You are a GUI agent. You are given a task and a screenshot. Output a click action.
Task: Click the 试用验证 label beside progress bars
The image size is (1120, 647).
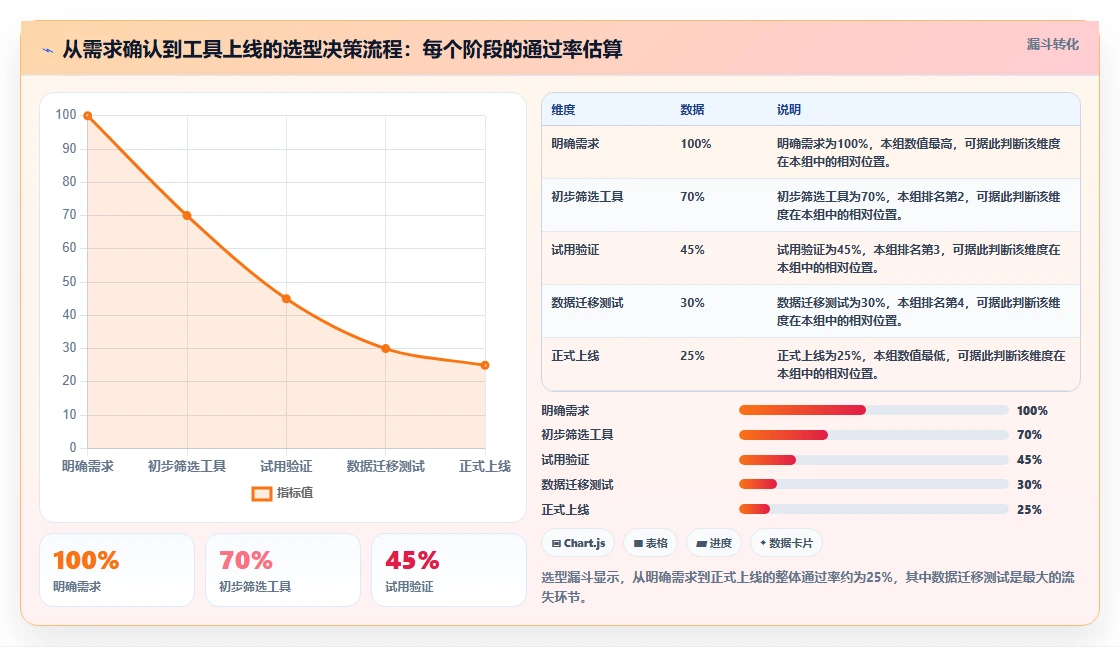pyautogui.click(x=565, y=460)
